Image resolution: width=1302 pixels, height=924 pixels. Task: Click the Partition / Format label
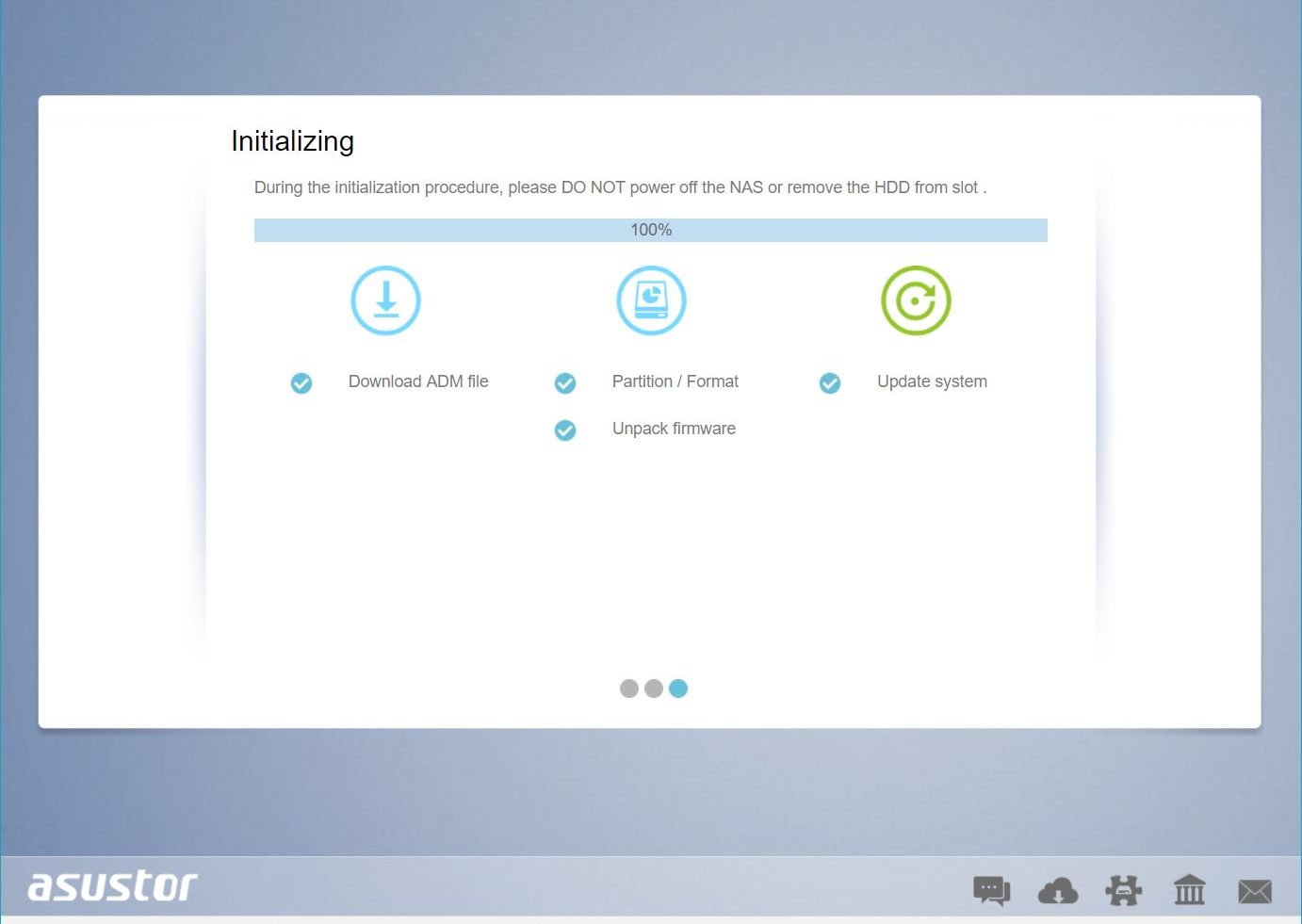tap(675, 381)
